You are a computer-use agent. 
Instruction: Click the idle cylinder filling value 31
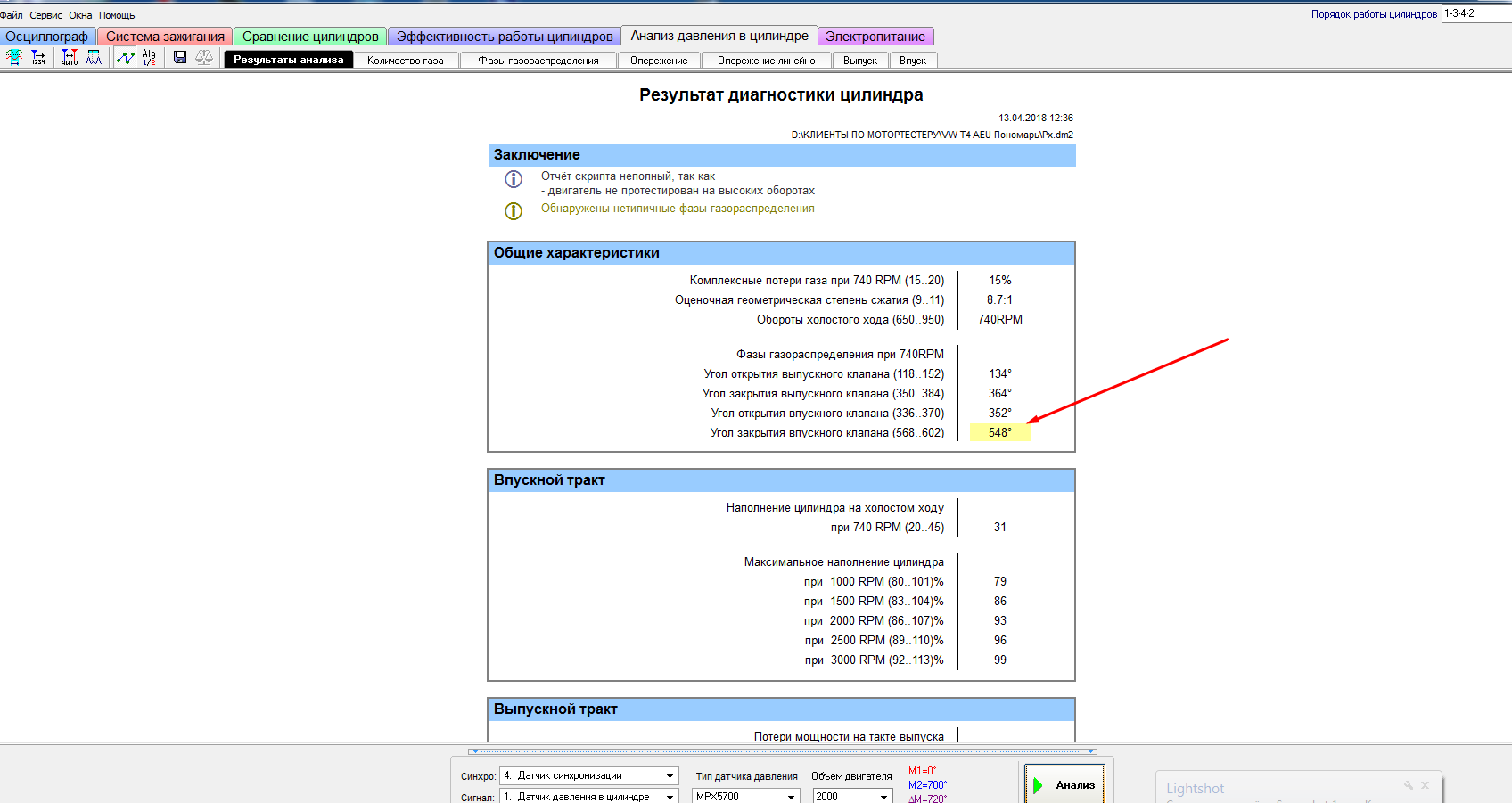(x=1000, y=527)
